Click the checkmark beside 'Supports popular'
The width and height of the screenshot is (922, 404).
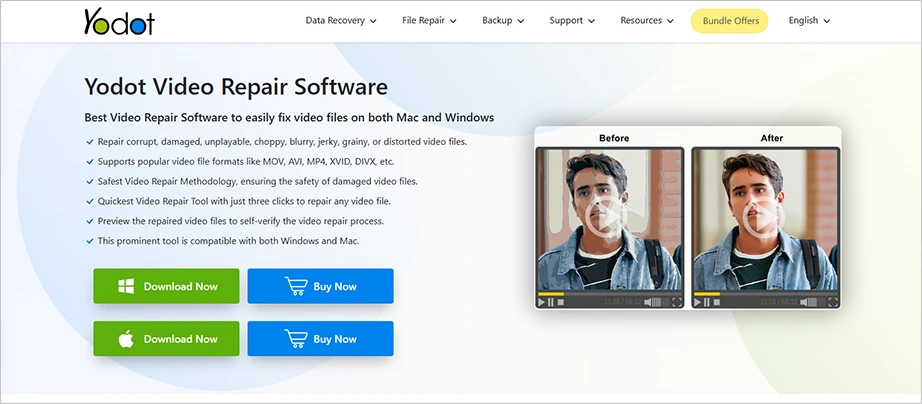click(89, 161)
